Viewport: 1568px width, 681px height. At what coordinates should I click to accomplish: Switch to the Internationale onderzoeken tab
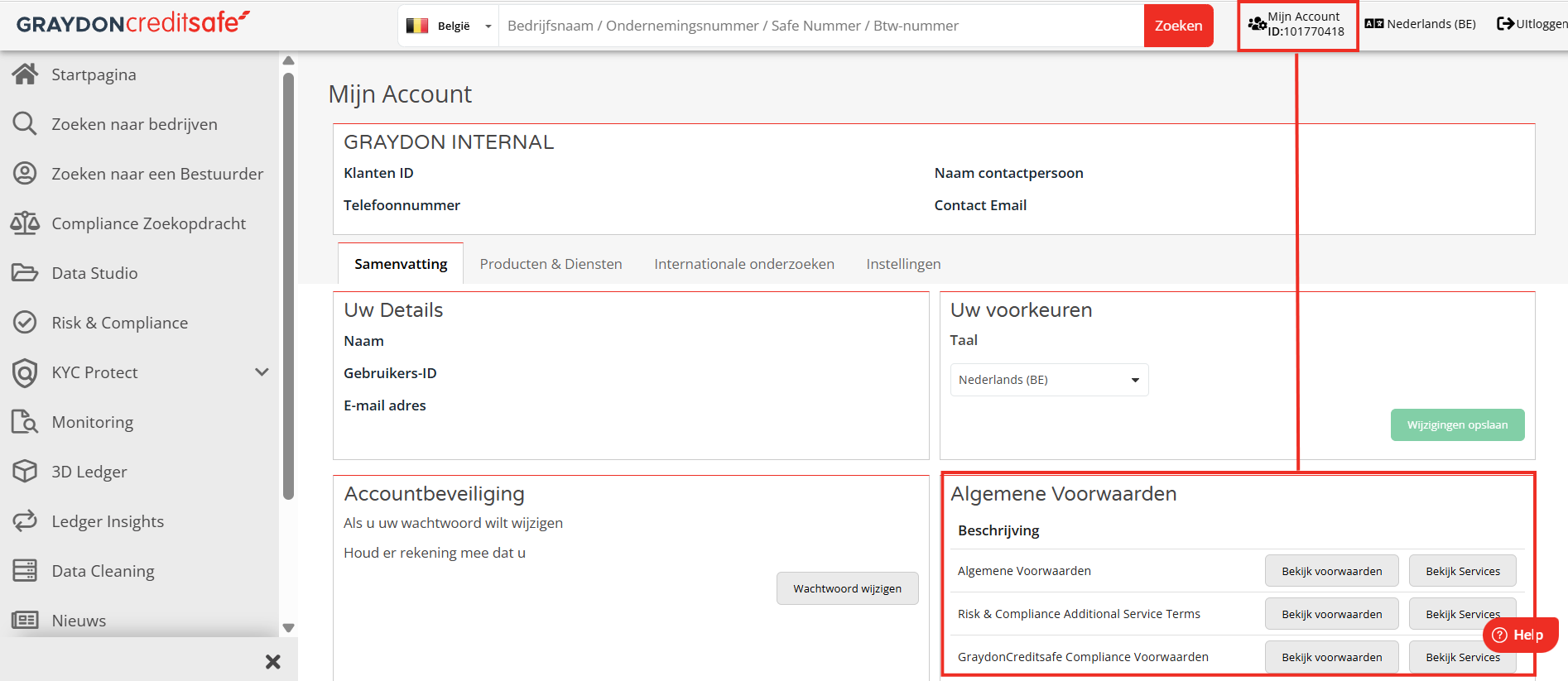click(x=744, y=264)
